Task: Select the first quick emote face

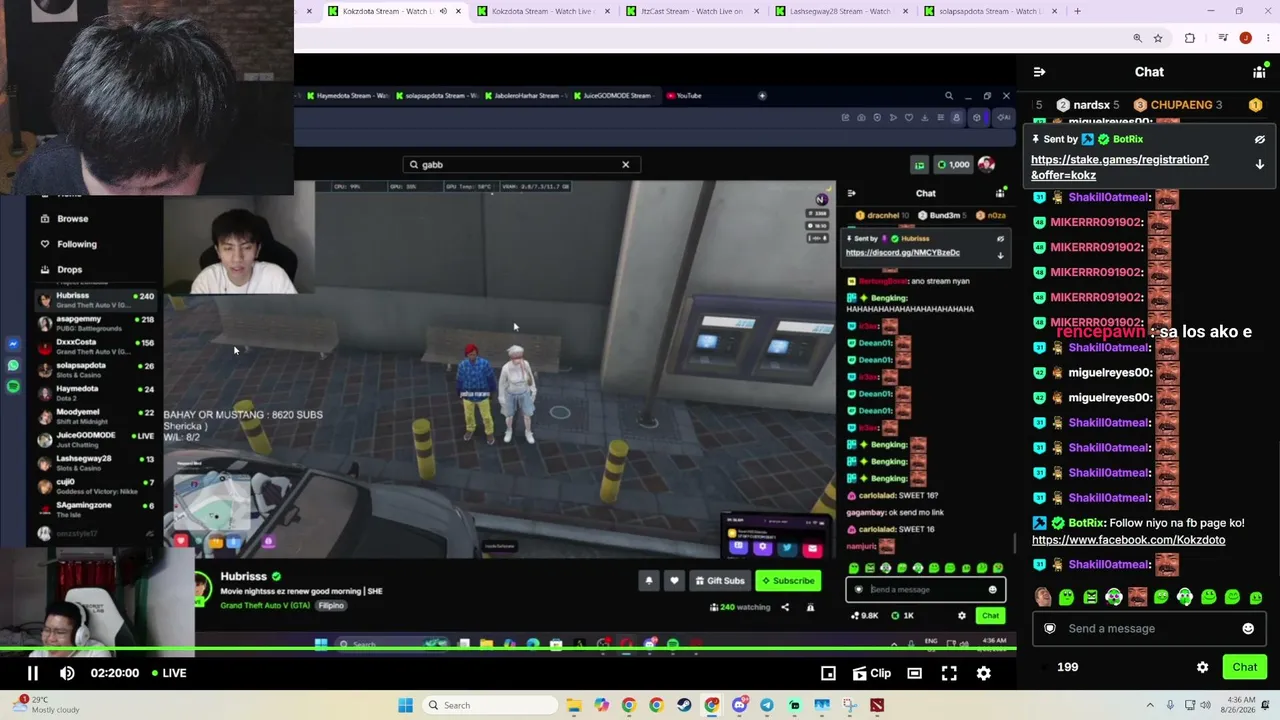Action: tap(1043, 597)
